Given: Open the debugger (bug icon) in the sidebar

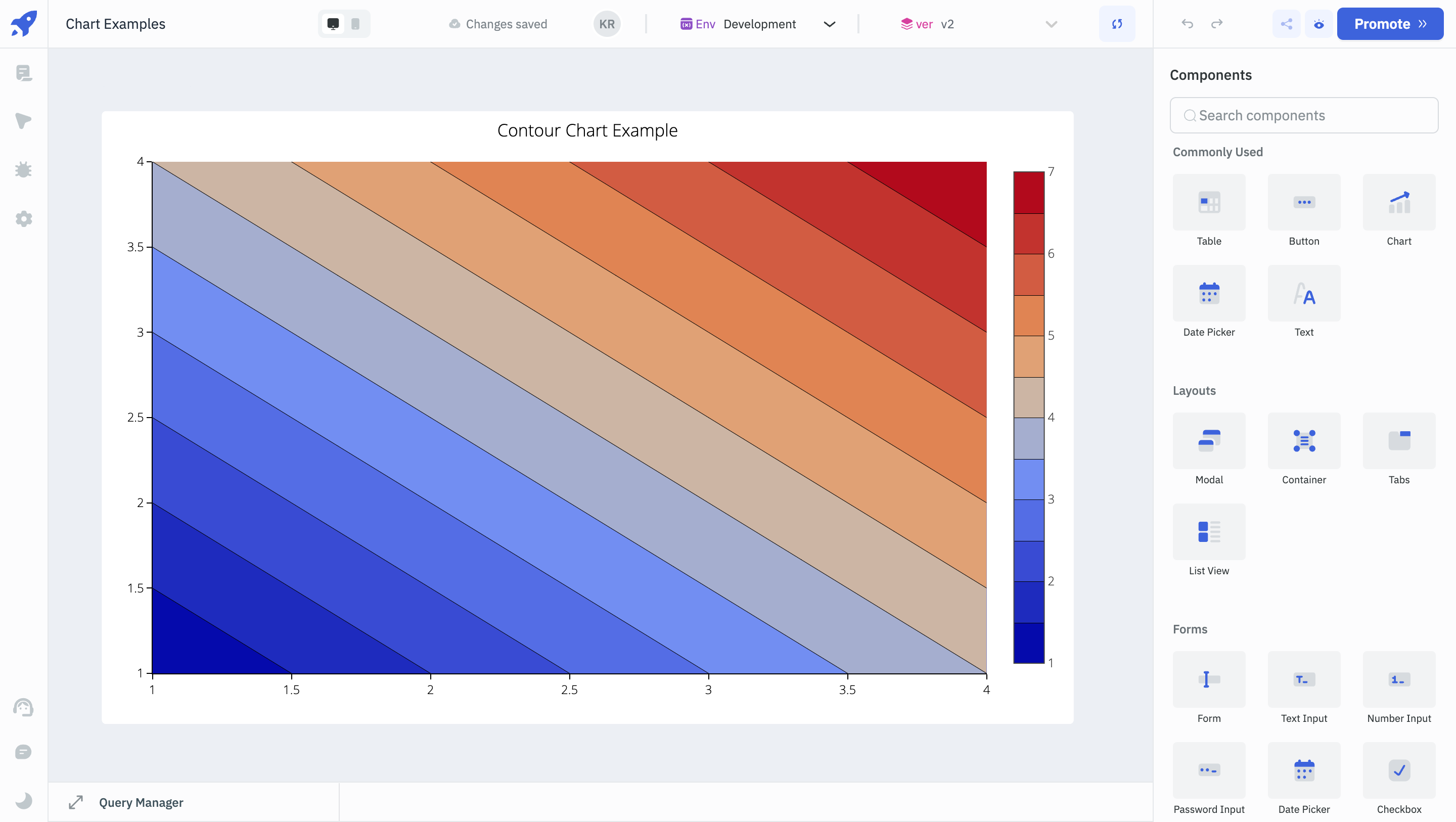Looking at the screenshot, I should (x=24, y=169).
